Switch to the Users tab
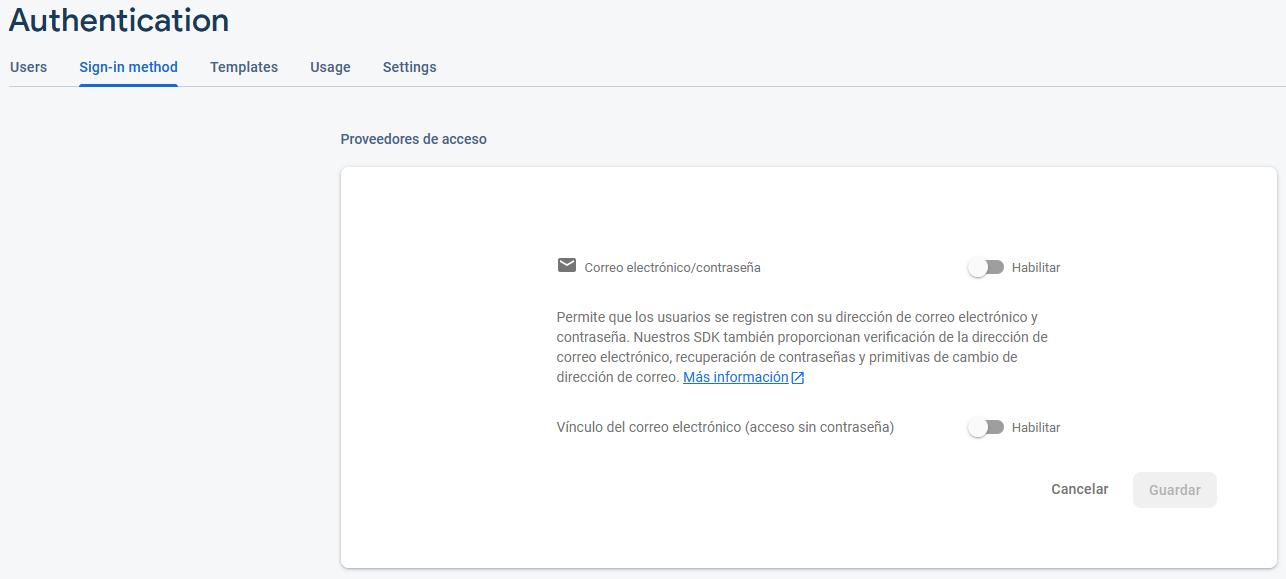Viewport: 1286px width, 579px height. 28,67
